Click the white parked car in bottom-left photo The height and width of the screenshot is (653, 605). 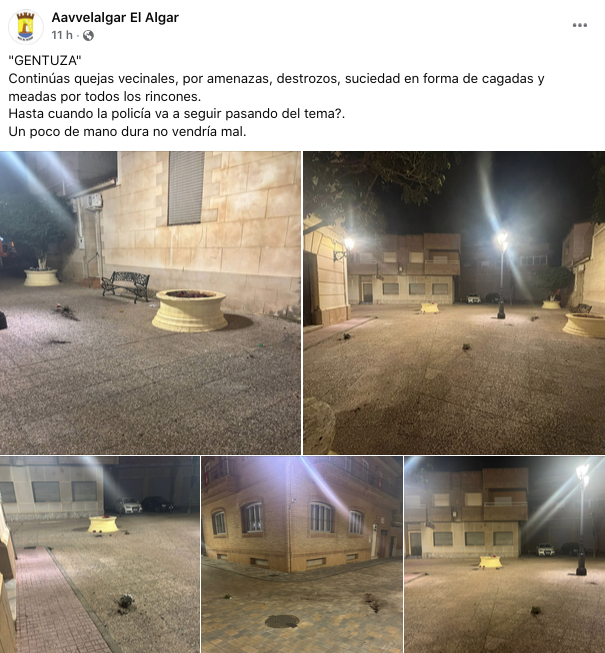click(128, 506)
